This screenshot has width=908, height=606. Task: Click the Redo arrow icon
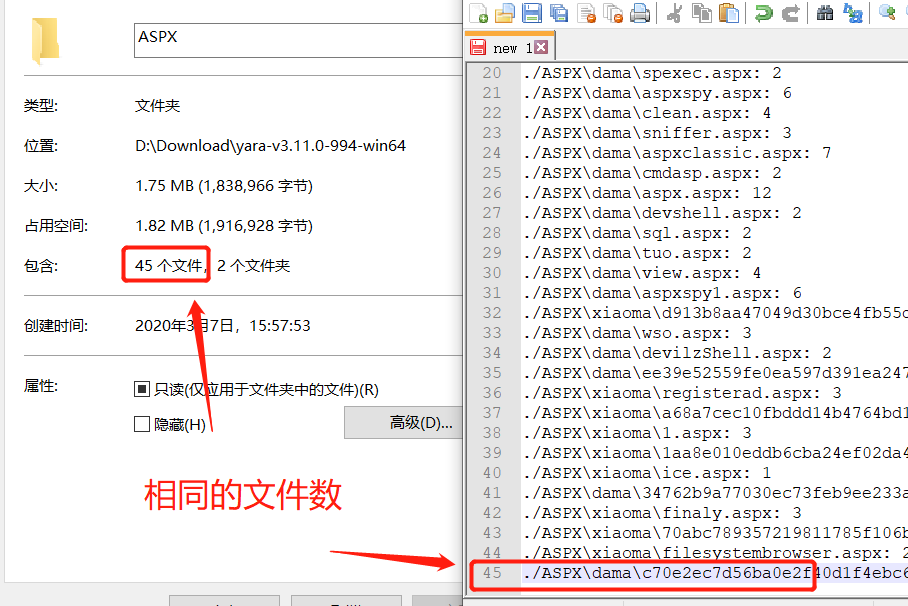(790, 13)
